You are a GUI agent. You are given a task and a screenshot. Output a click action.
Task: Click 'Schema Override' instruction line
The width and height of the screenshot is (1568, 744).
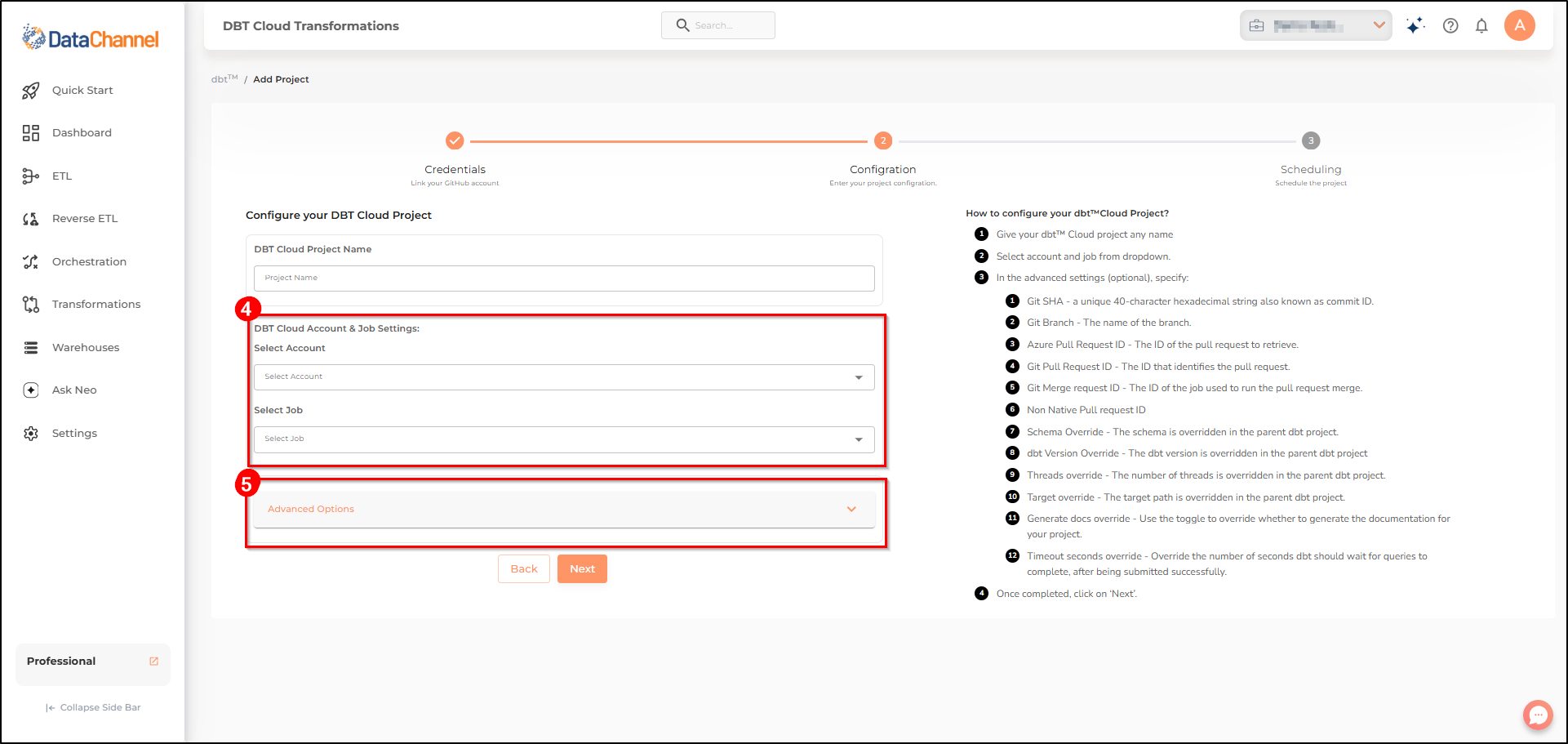click(1183, 432)
